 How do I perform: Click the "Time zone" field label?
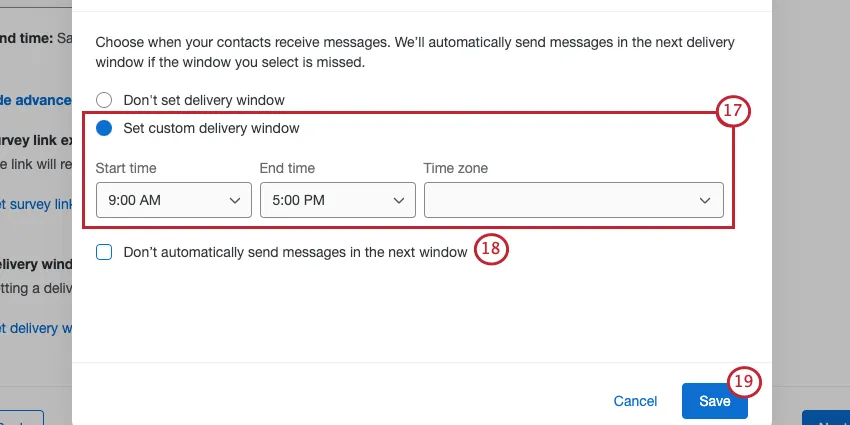455,168
